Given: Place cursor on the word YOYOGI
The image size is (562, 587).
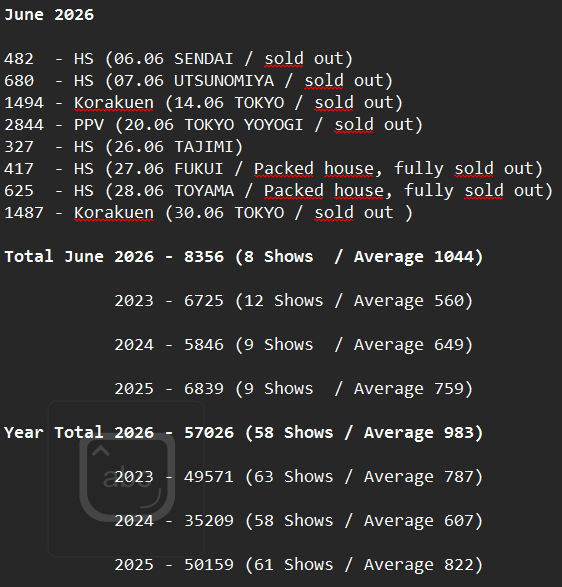Looking at the screenshot, I should [x=274, y=125].
